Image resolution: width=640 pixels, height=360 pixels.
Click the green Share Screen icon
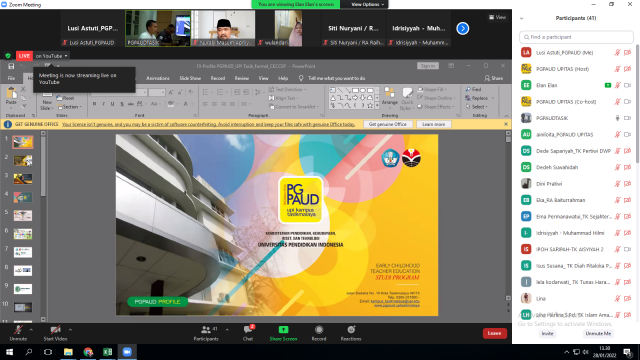pyautogui.click(x=283, y=329)
